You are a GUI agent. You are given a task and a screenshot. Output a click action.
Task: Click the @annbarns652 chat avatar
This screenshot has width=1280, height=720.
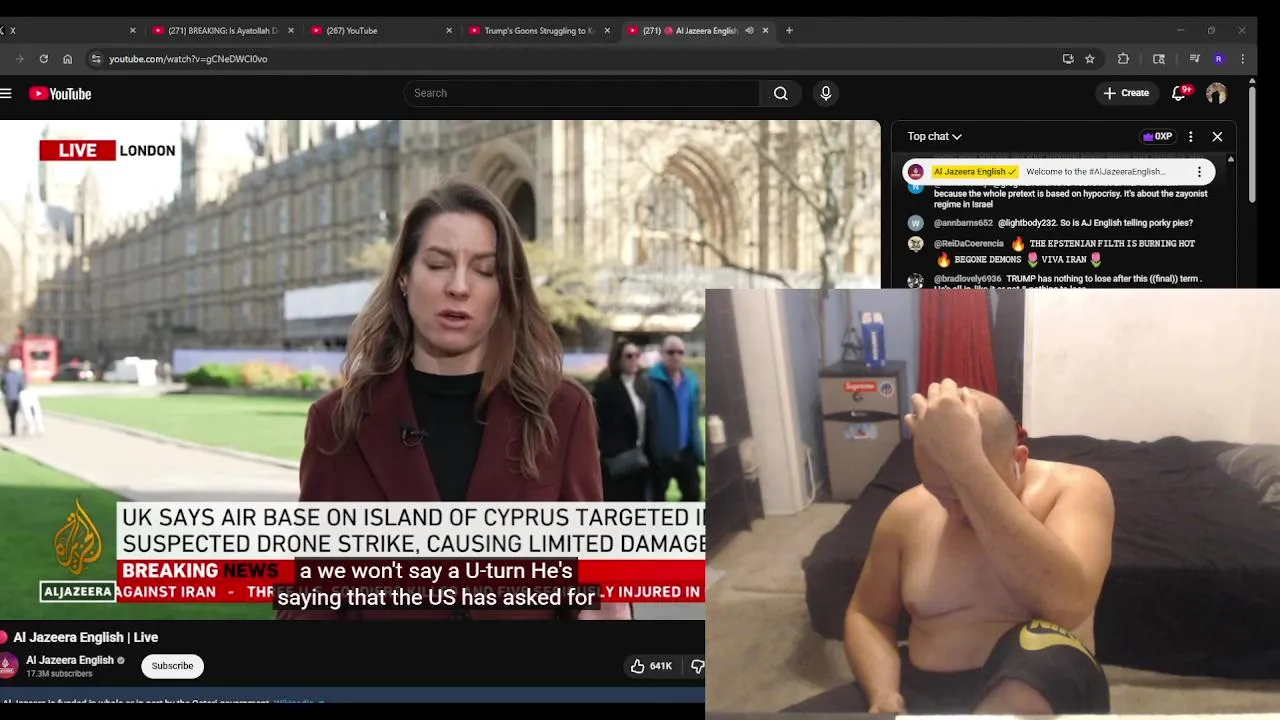coord(915,223)
